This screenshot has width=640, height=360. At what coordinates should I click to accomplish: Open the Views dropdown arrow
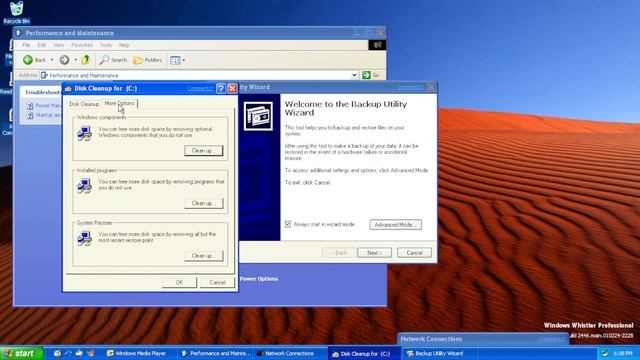pos(184,60)
